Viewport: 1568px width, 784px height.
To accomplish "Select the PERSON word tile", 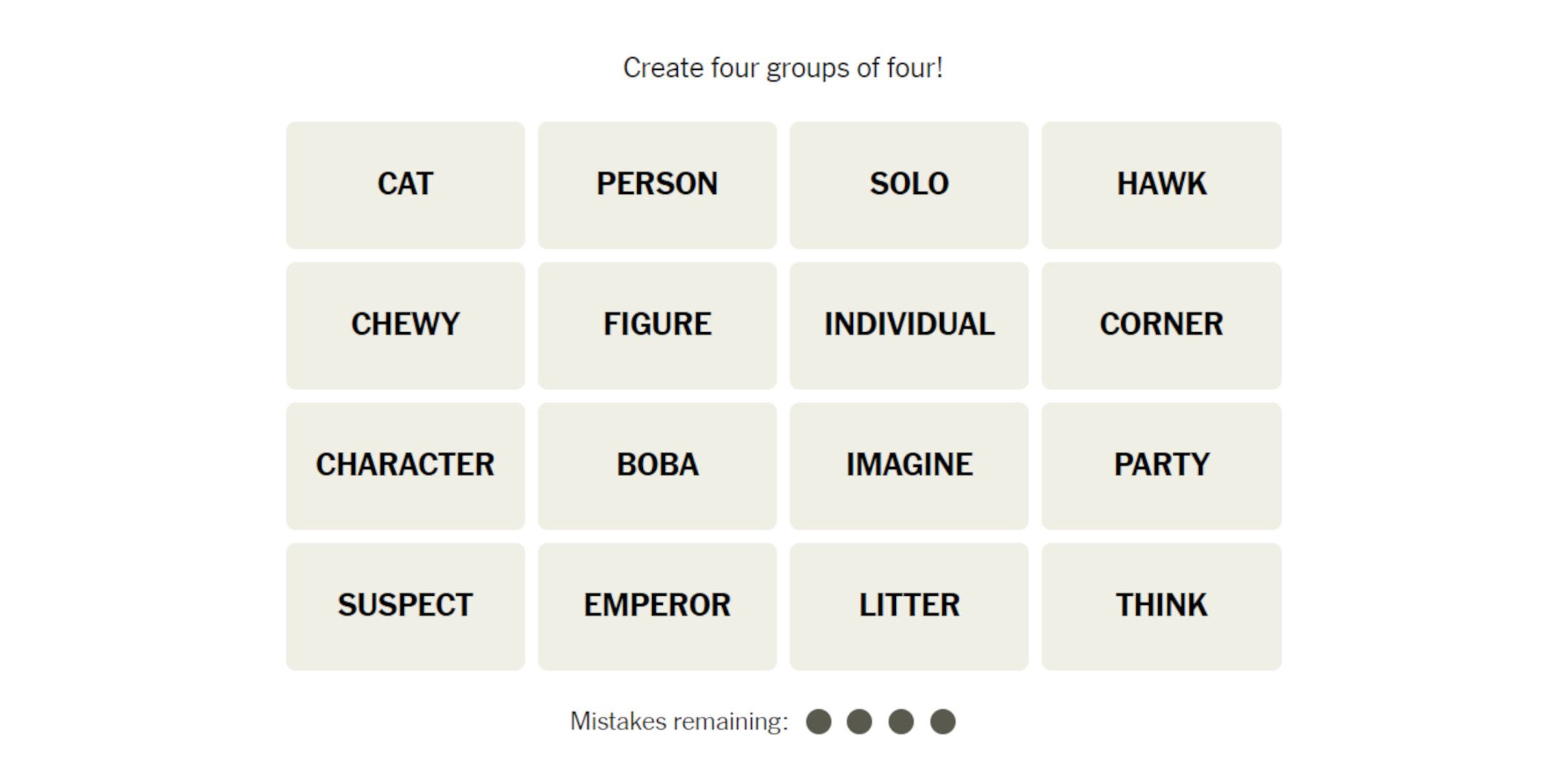I will click(x=657, y=185).
